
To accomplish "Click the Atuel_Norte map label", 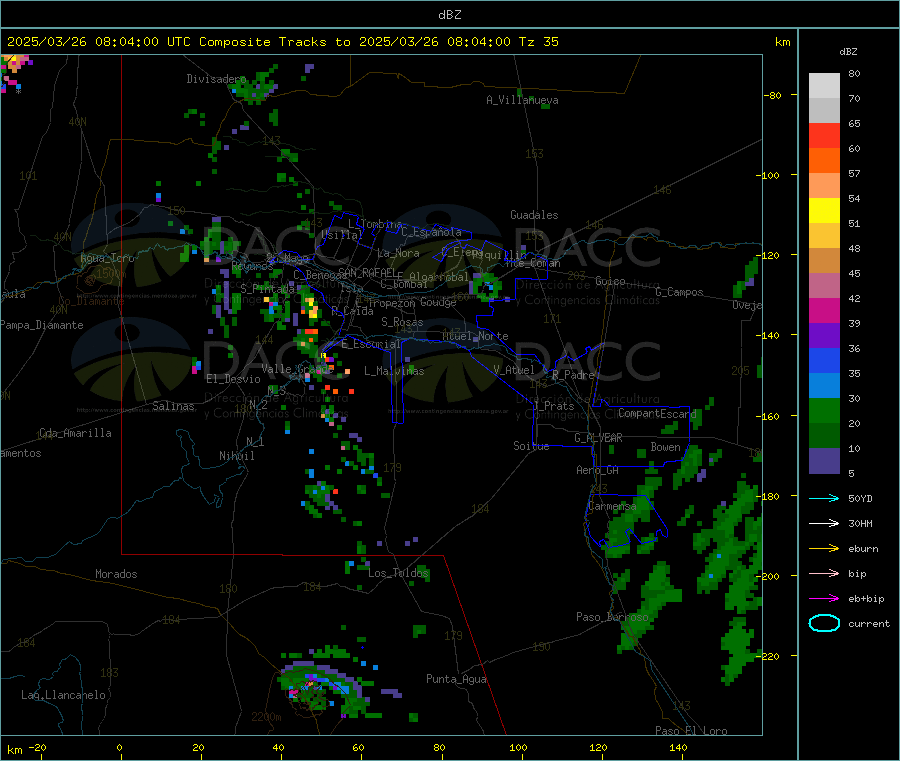I will (475, 336).
